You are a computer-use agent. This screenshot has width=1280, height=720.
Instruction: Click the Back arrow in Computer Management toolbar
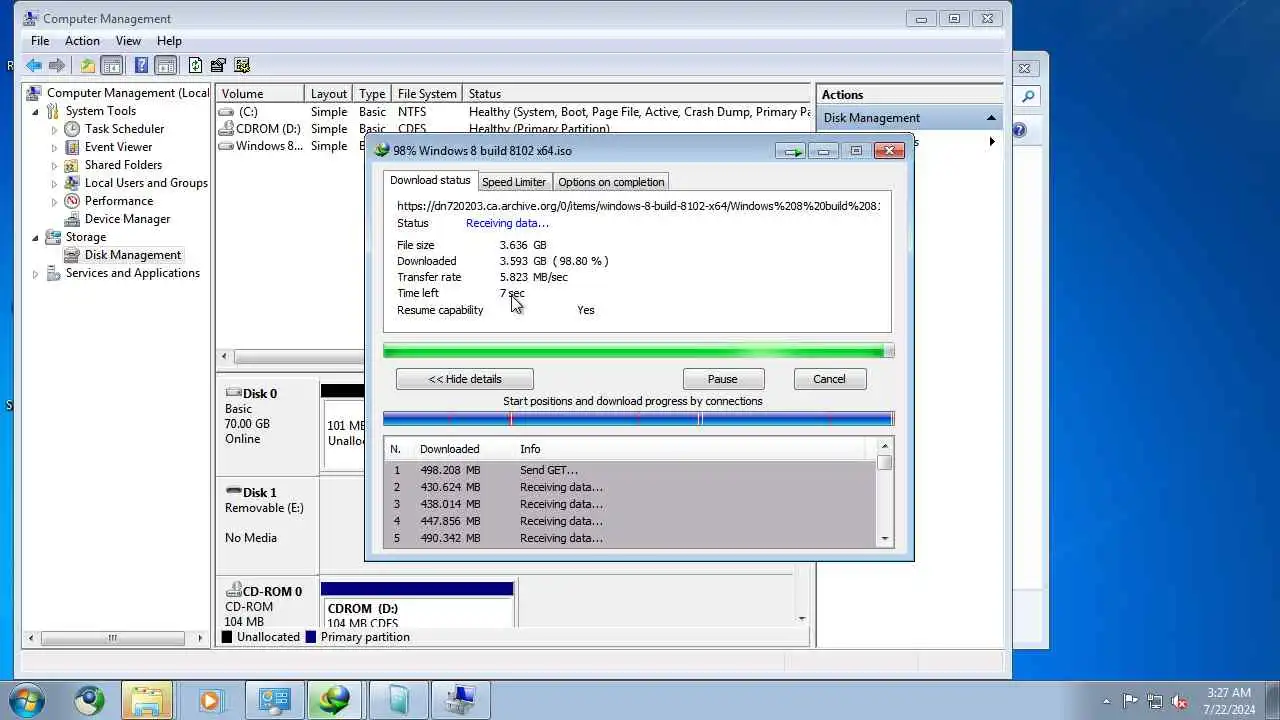point(34,65)
